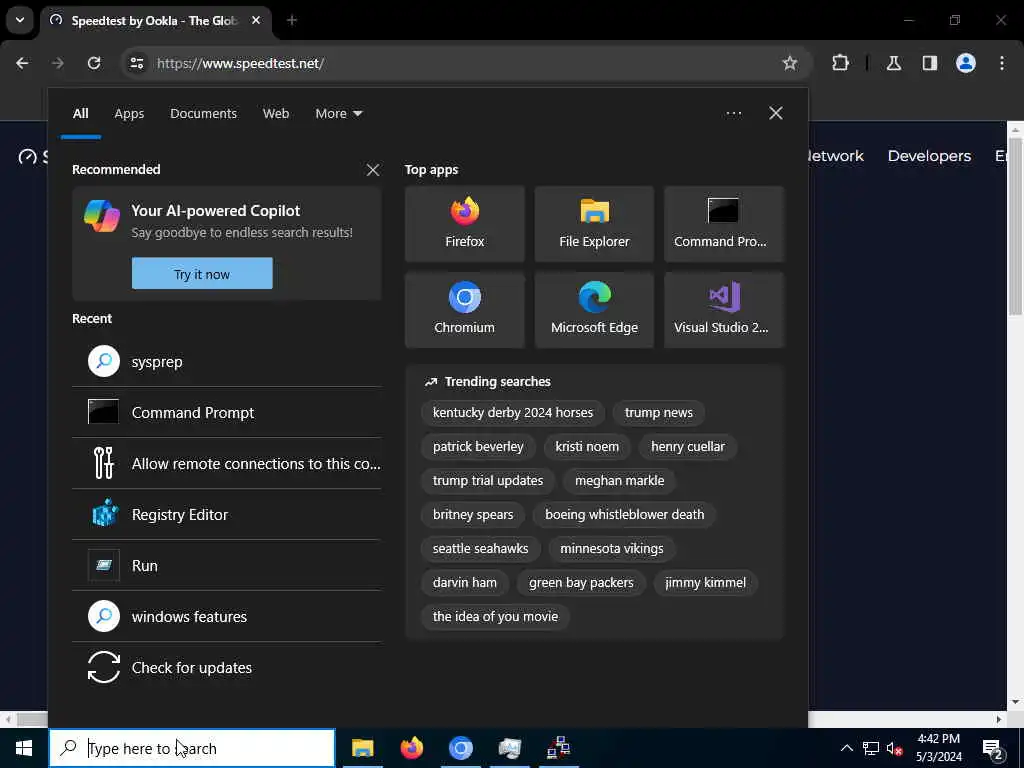Open Command Prompt from Recent list
Viewport: 1024px width, 768px height.
(227, 413)
